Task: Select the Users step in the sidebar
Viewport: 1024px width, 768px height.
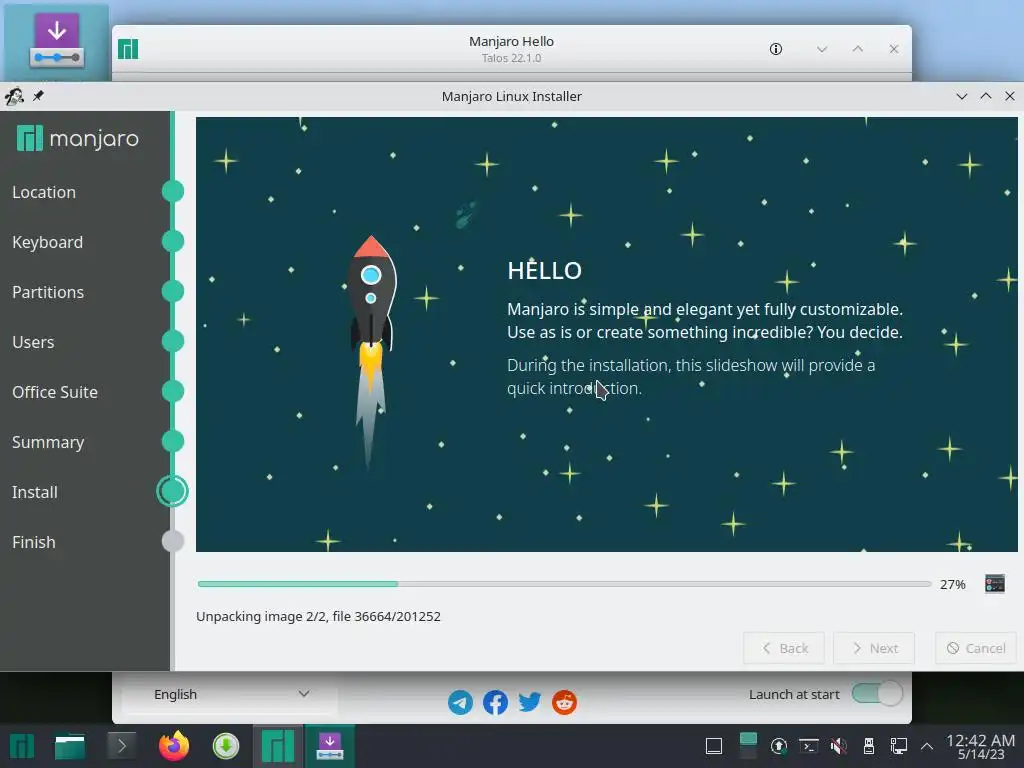Action: pyautogui.click(x=33, y=342)
